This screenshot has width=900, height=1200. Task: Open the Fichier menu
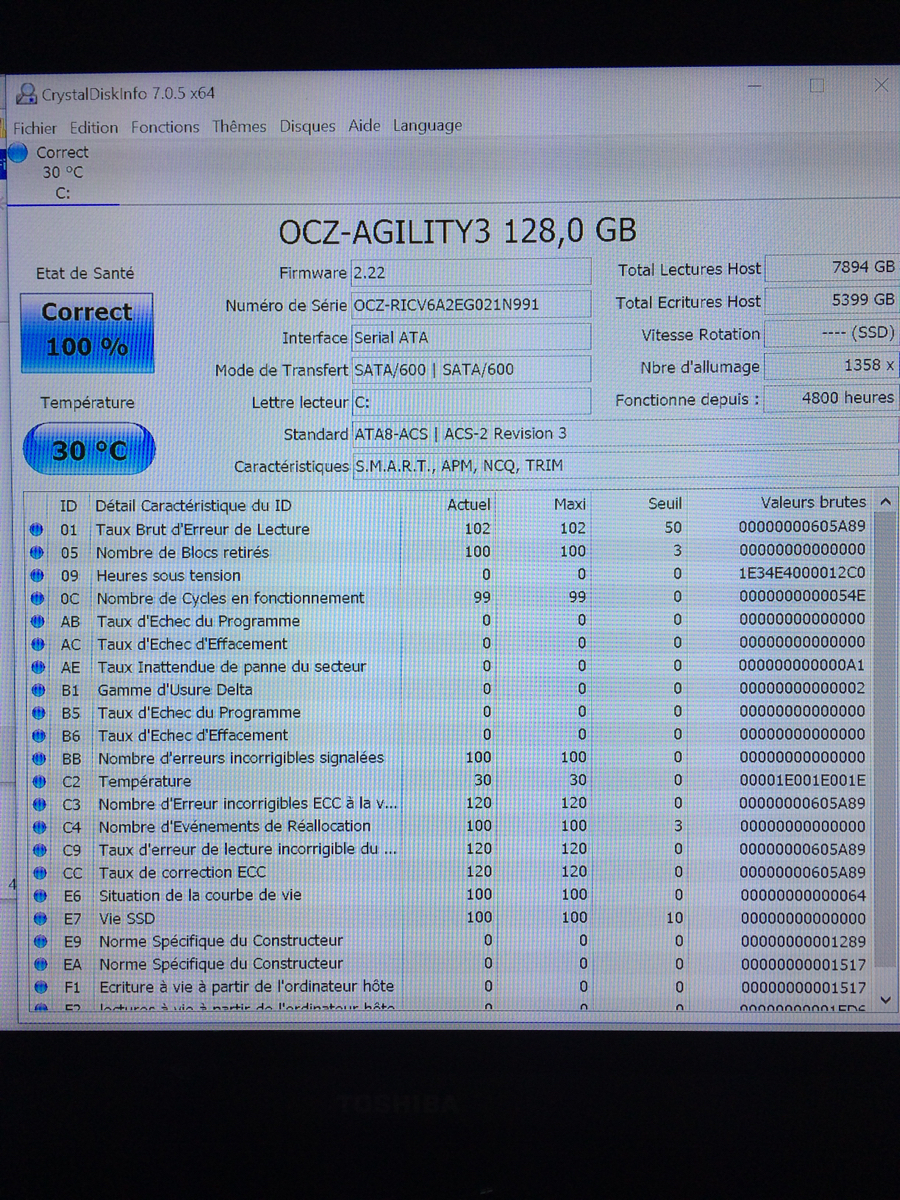point(35,128)
